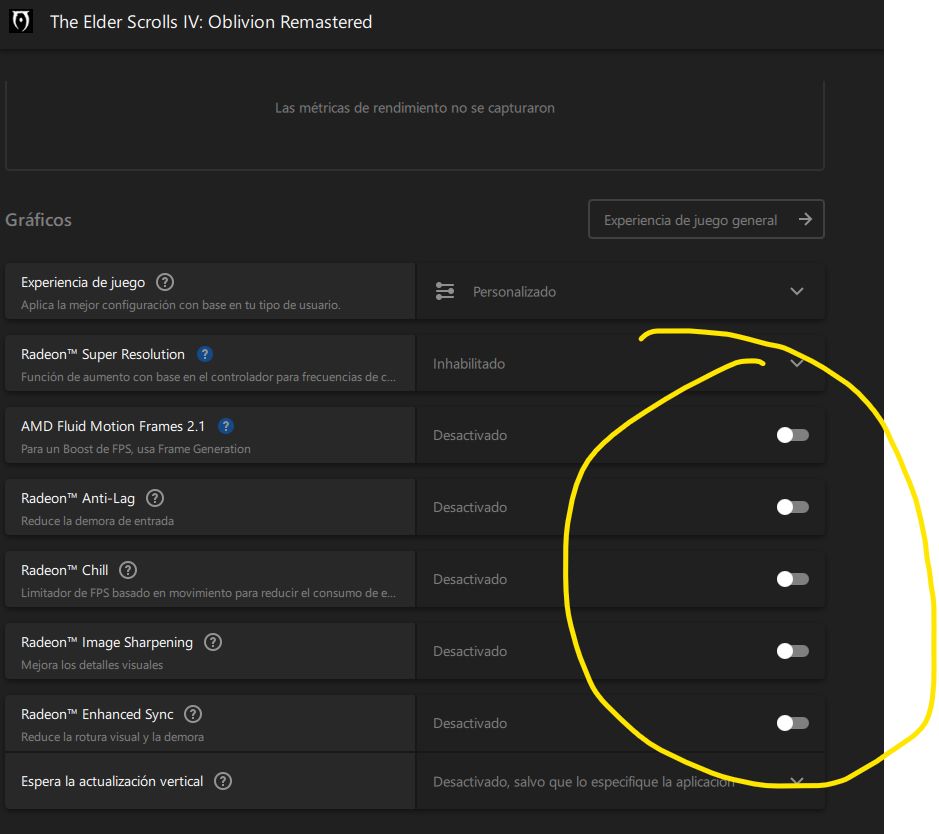Viewport: 939px width, 834px height.
Task: Click the Radeon Chill label
Action: 65,570
